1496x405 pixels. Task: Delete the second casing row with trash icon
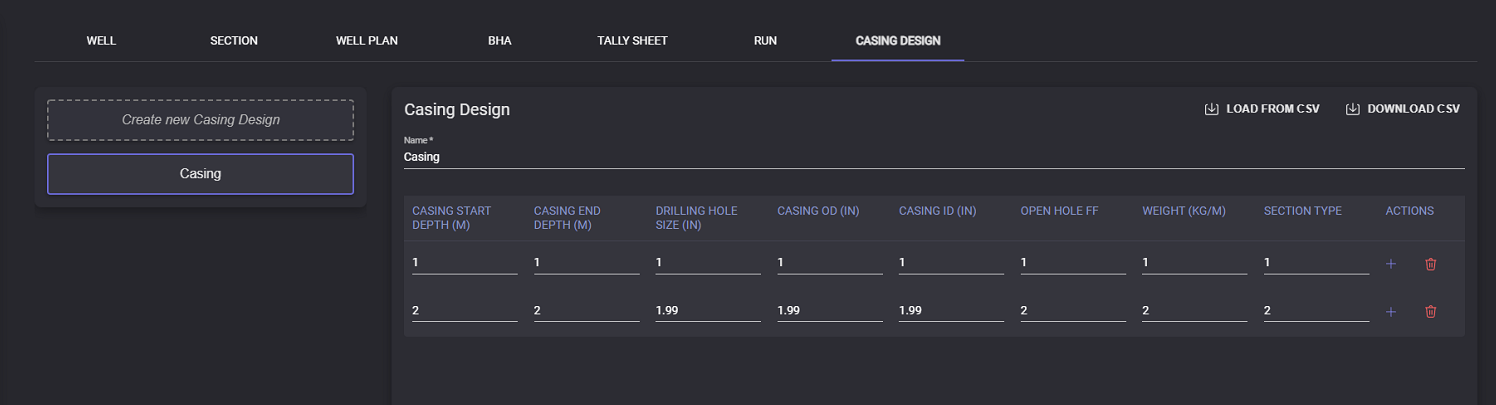(x=1430, y=312)
